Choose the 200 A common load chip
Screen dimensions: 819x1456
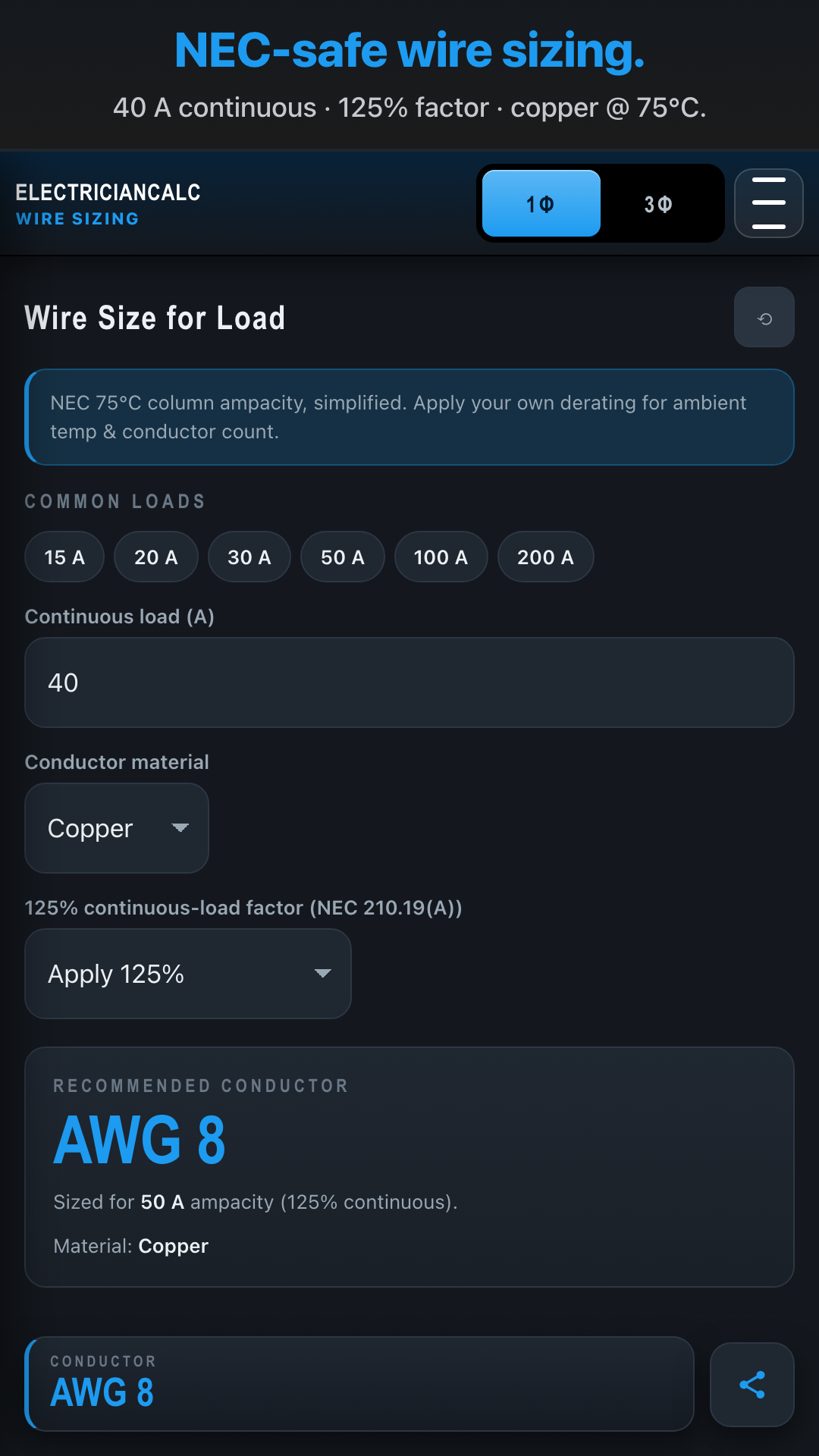coord(545,557)
